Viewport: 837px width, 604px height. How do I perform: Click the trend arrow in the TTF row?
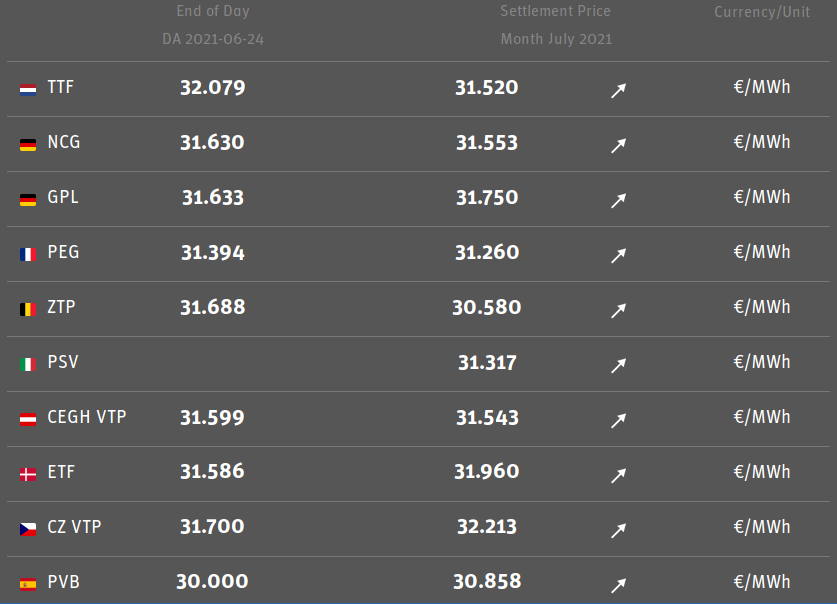click(618, 90)
